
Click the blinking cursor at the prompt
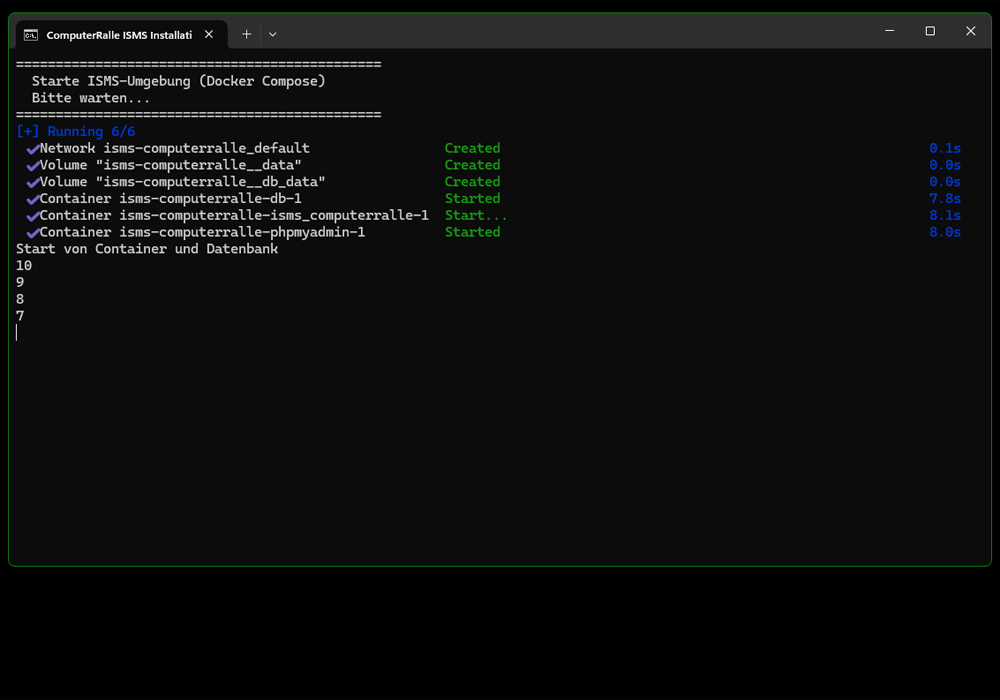coord(16,332)
